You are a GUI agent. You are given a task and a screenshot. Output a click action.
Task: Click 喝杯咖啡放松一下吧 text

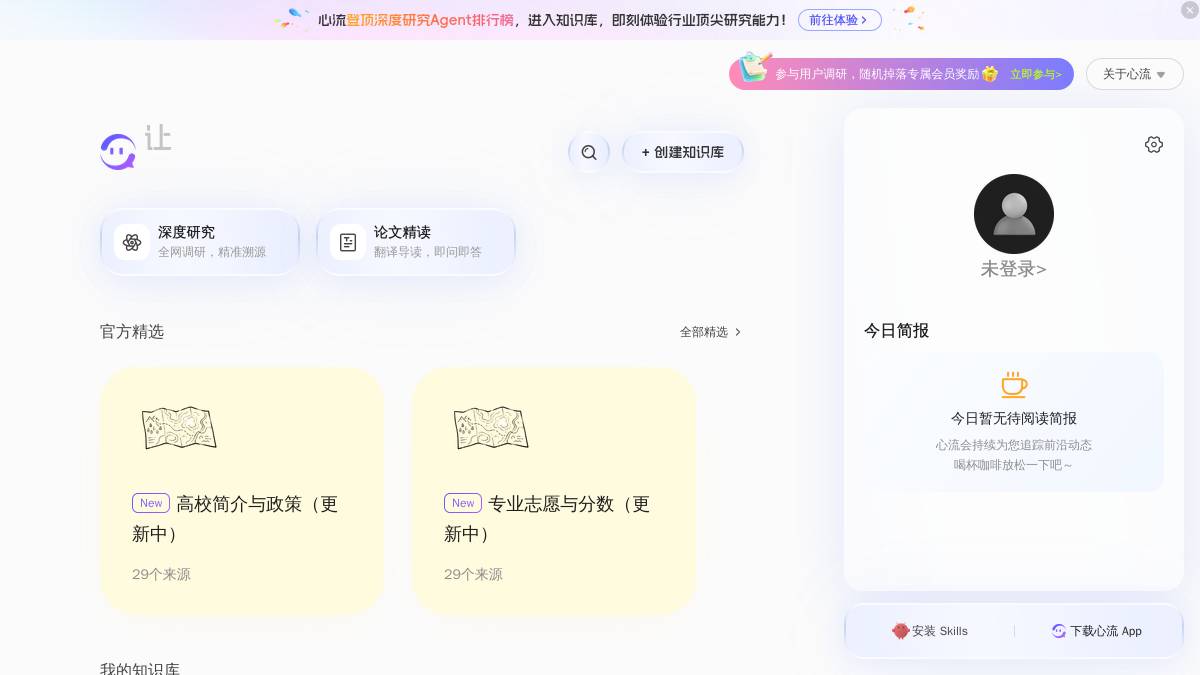pyautogui.click(x=1013, y=465)
